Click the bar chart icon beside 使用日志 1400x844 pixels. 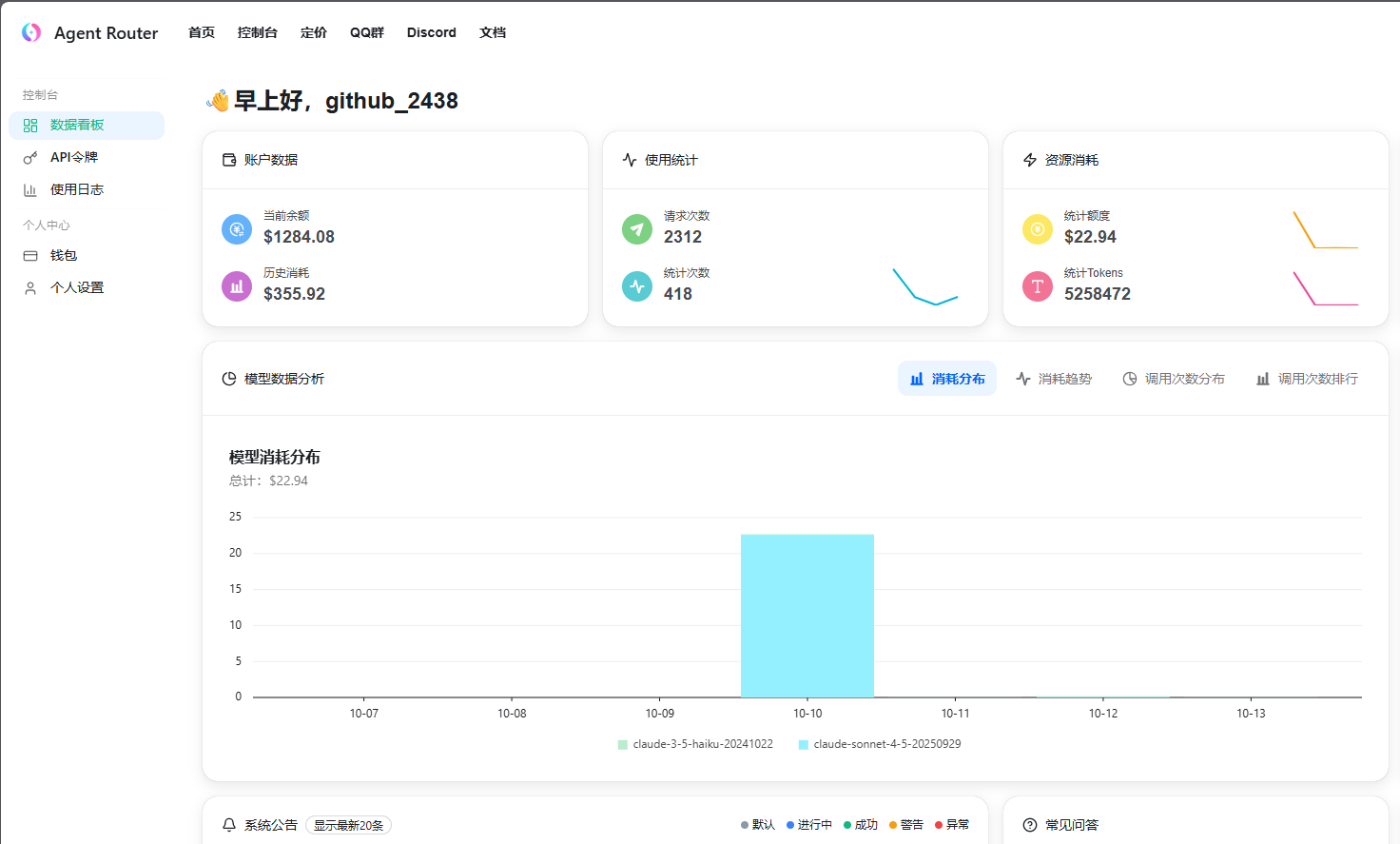[x=30, y=190]
